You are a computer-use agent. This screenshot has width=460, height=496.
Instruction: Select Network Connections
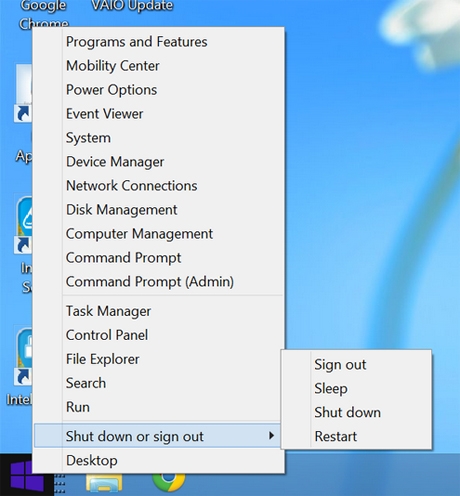click(x=159, y=186)
